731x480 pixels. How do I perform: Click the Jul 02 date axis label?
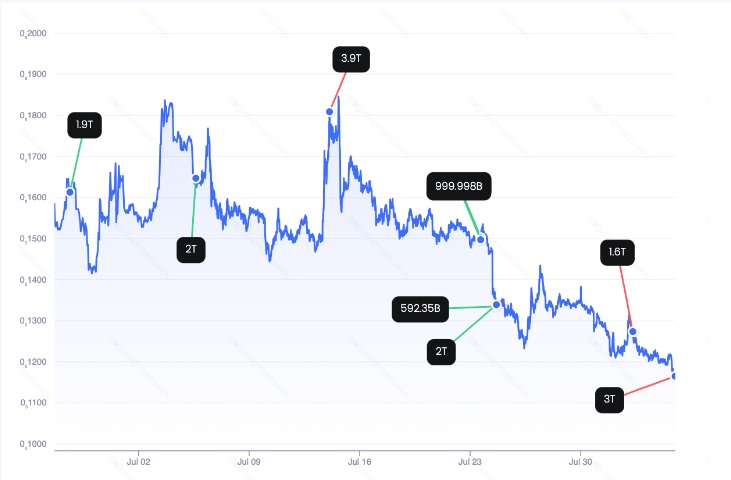tap(139, 462)
